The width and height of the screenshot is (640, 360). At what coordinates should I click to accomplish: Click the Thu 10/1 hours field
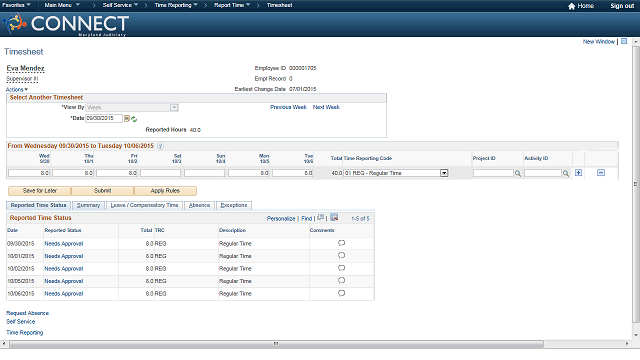[x=73, y=173]
